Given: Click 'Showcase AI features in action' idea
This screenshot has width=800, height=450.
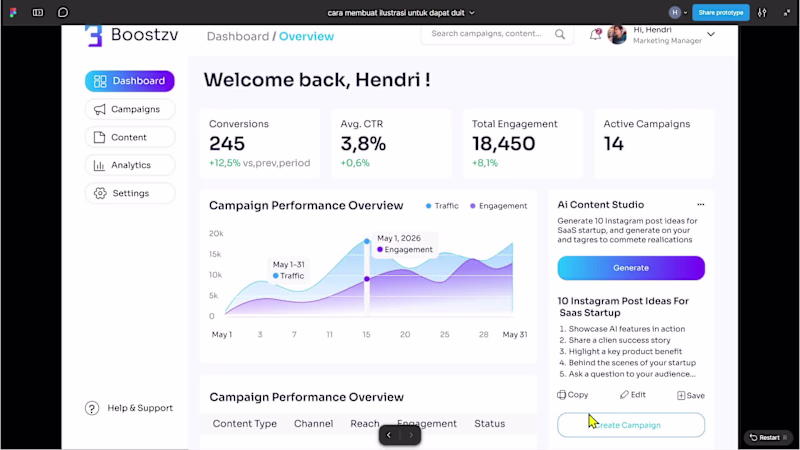Looking at the screenshot, I should (627, 329).
